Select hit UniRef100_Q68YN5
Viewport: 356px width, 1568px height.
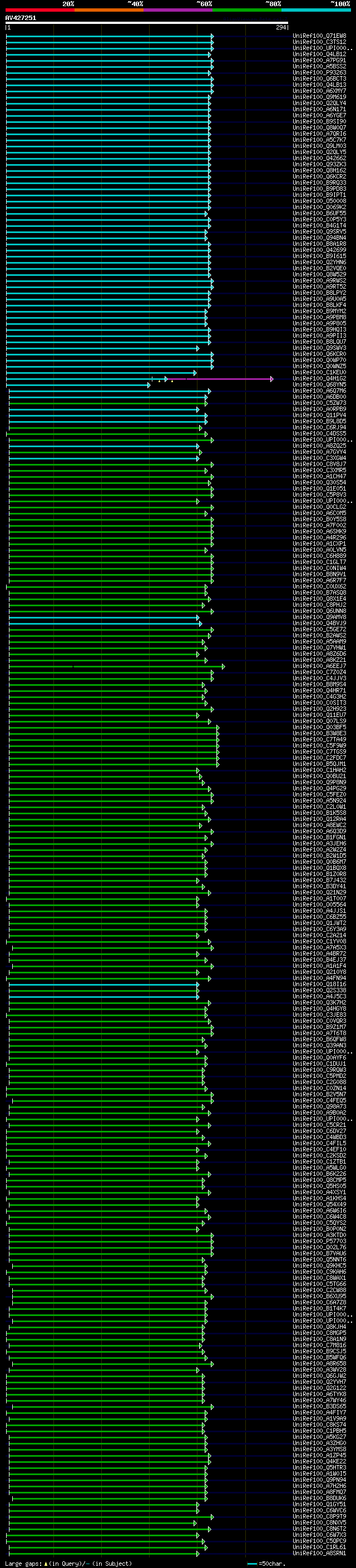click(319, 385)
